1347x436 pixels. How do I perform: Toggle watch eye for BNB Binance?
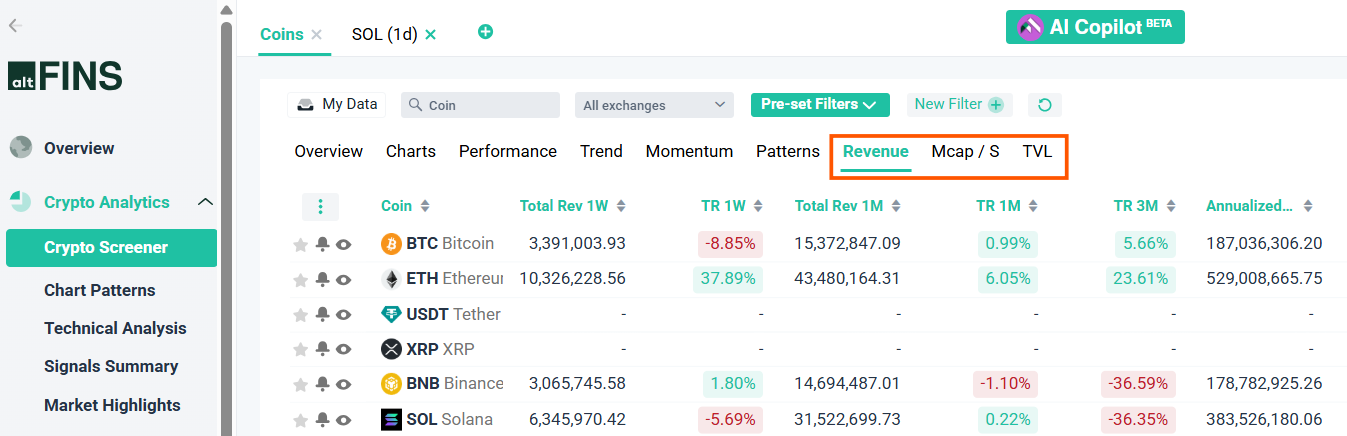(x=344, y=384)
